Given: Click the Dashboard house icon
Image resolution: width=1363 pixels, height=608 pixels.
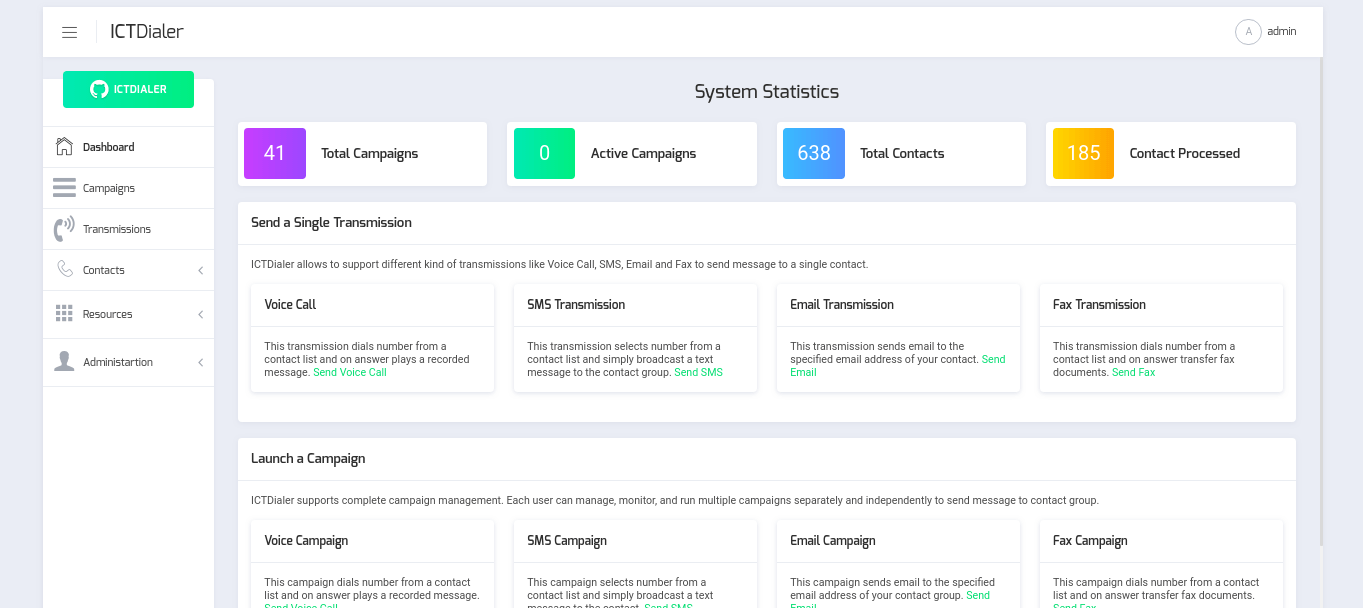Looking at the screenshot, I should click(x=64, y=147).
